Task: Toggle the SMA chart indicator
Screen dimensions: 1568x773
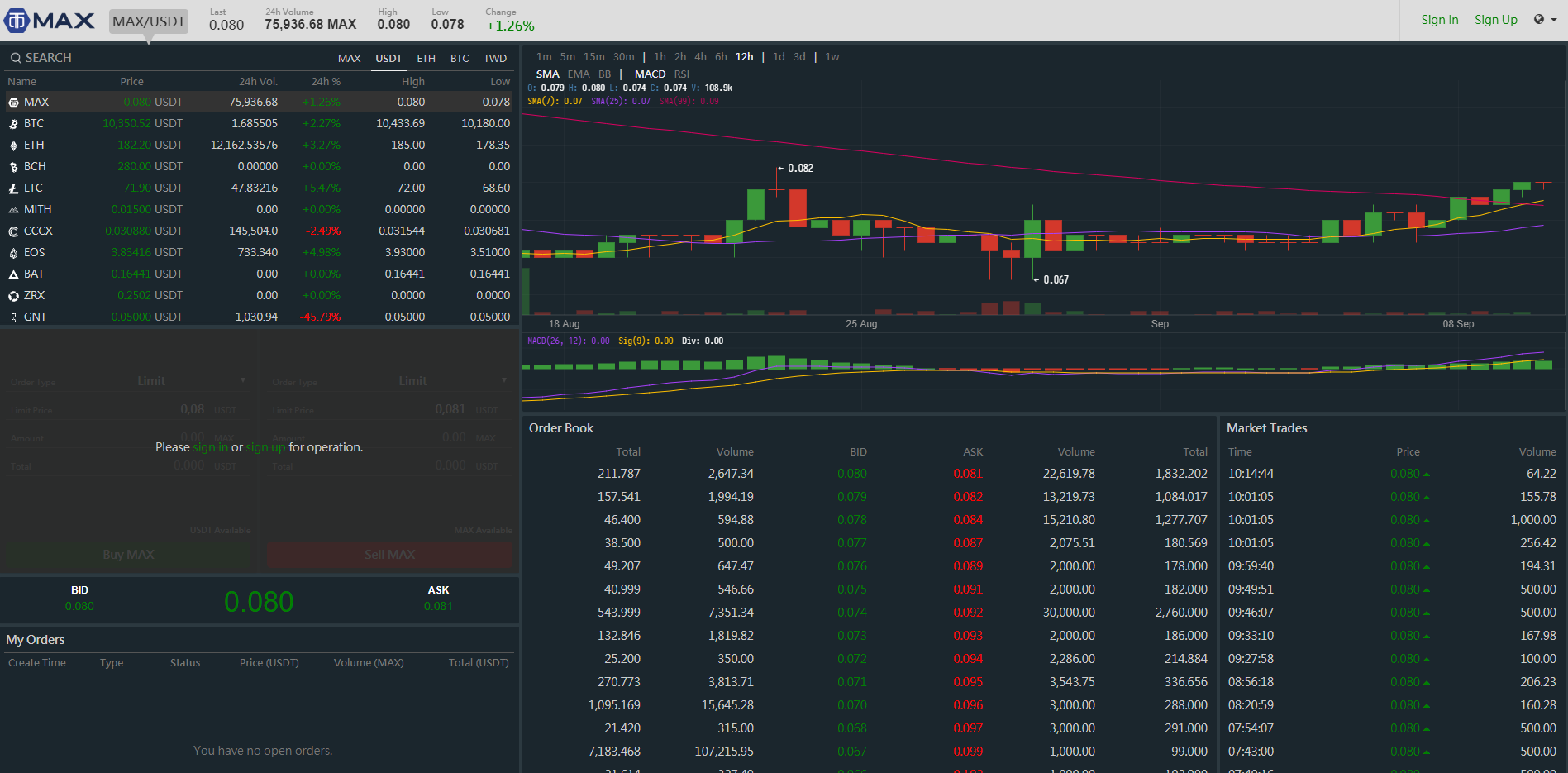Action: [x=548, y=74]
